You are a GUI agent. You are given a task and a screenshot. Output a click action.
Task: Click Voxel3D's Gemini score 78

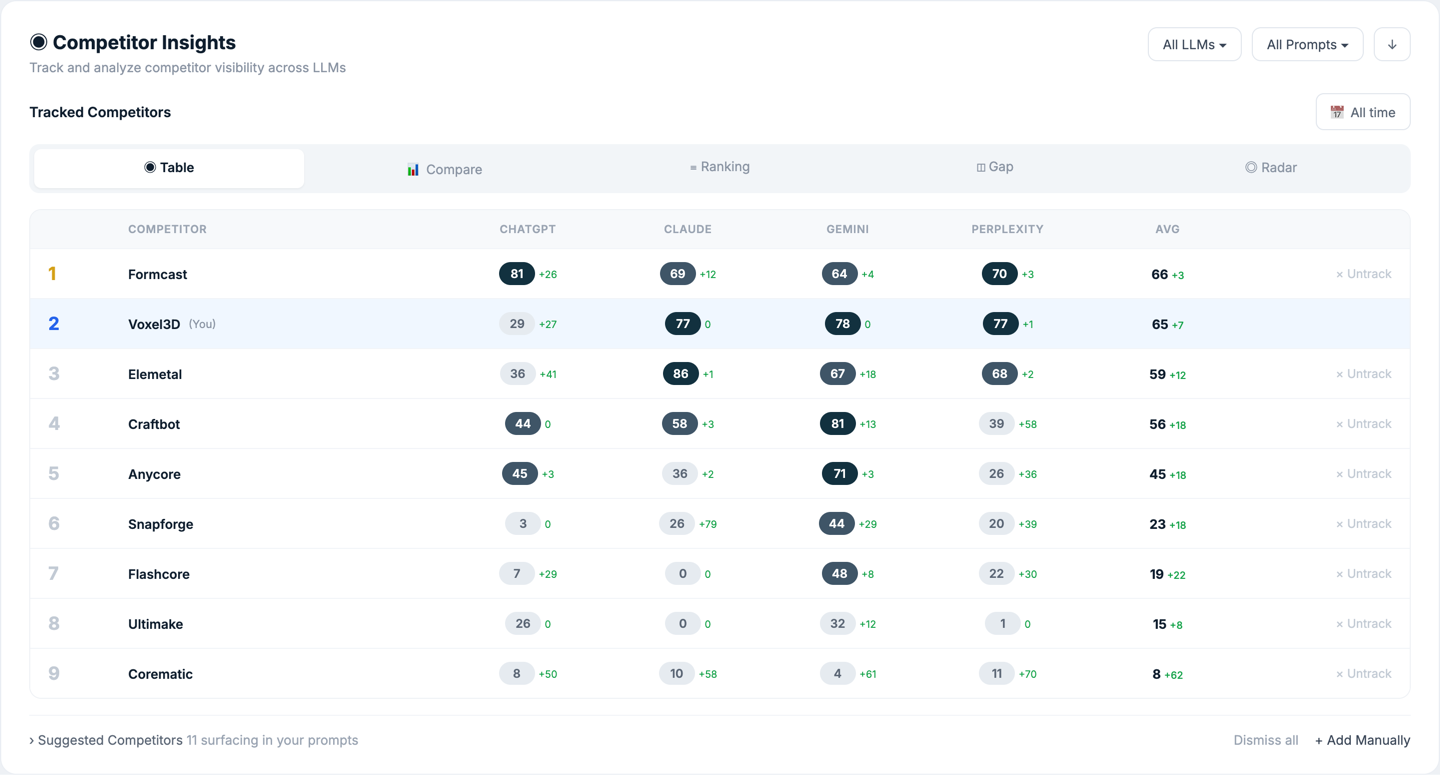[x=843, y=324]
